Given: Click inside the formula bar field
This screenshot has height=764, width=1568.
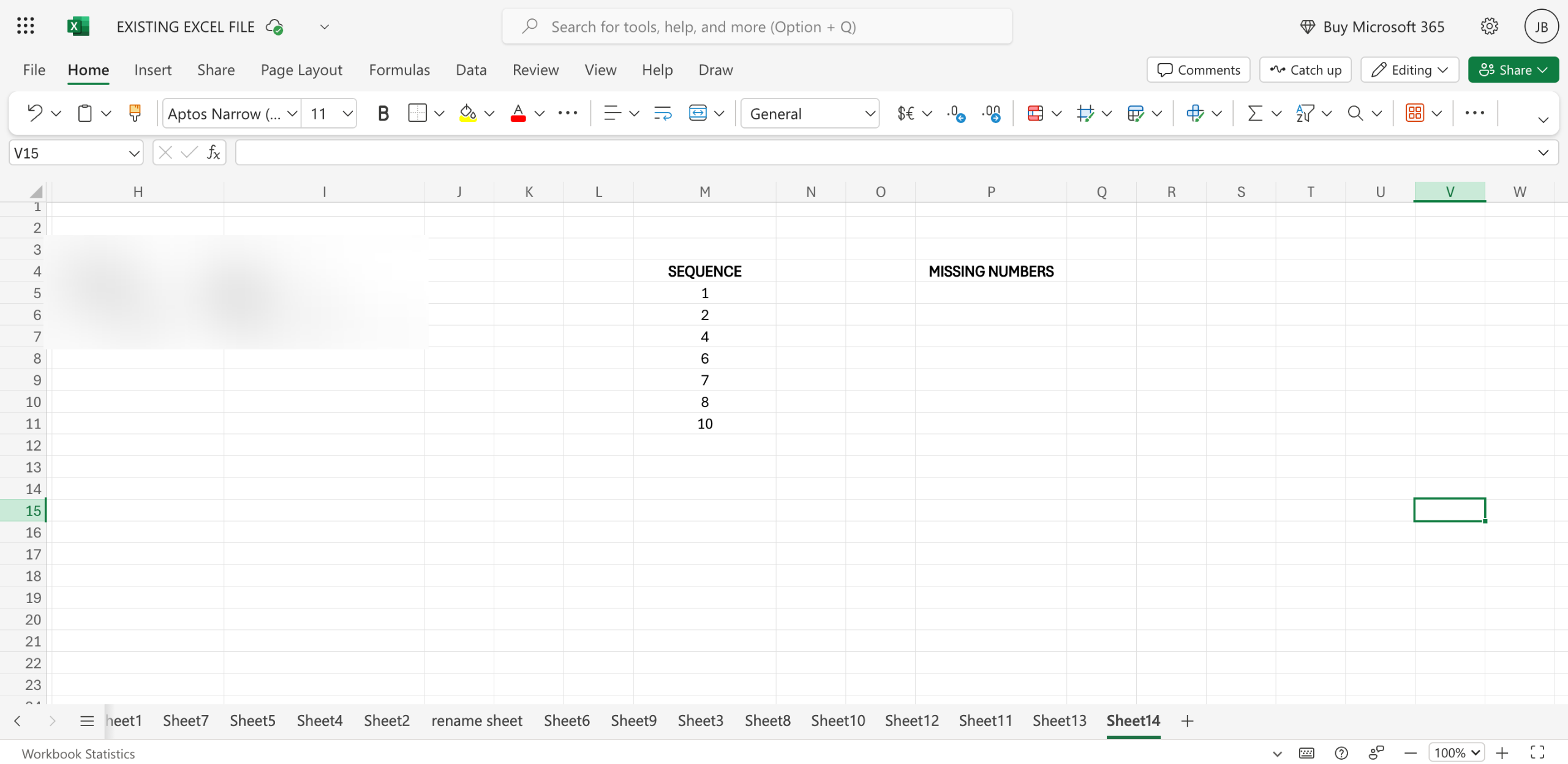Looking at the screenshot, I should pyautogui.click(x=882, y=152).
